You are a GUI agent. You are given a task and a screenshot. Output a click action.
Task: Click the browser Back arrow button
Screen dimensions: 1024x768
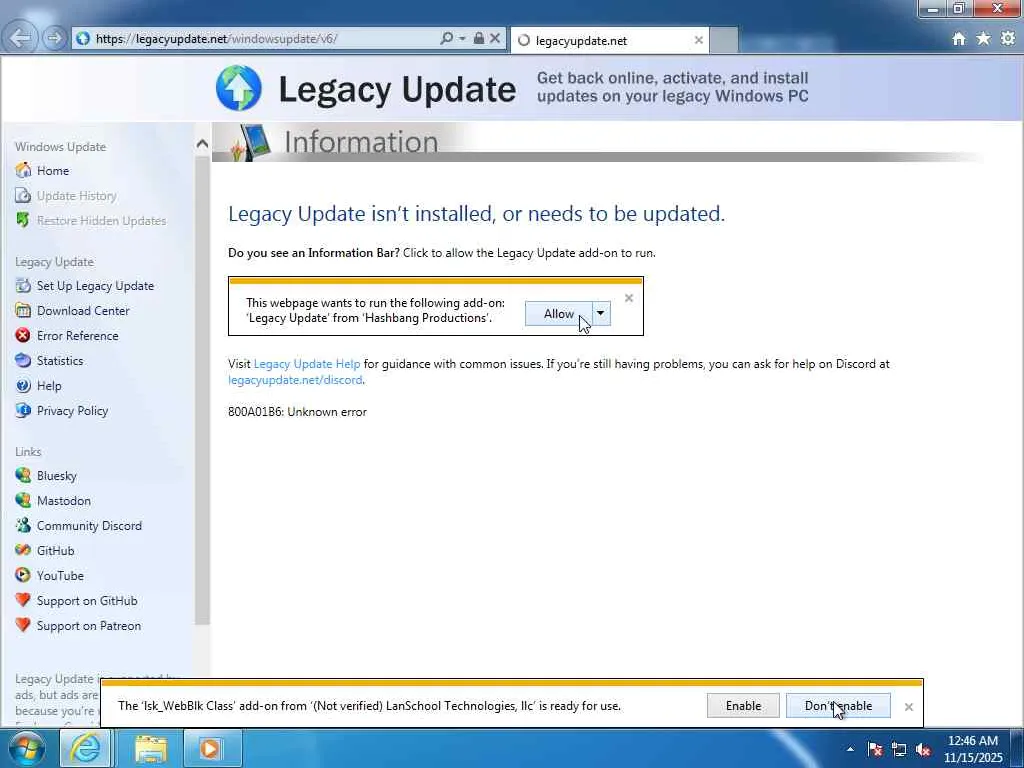coord(20,39)
